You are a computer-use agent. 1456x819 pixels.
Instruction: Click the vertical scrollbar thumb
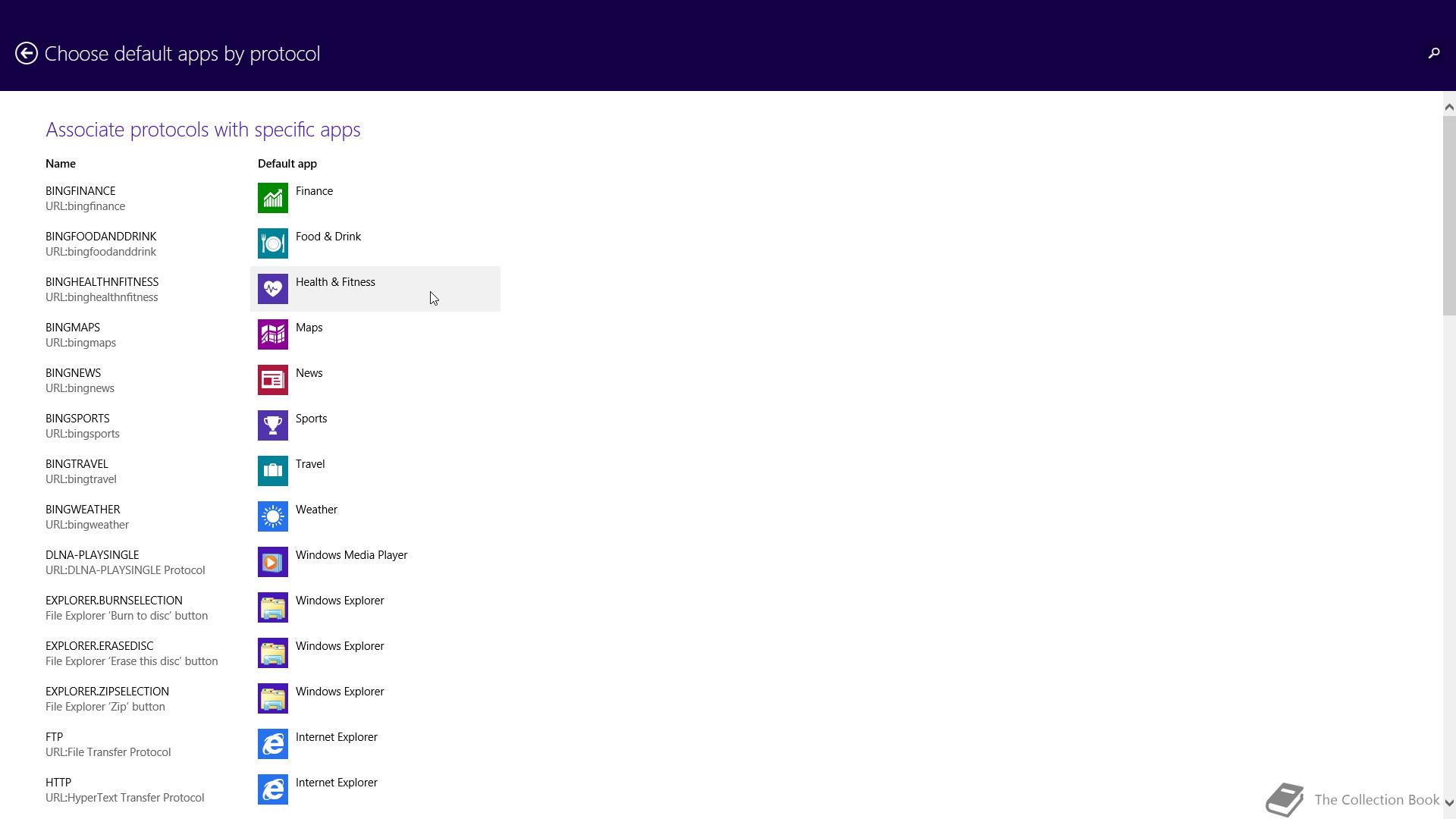[1449, 215]
